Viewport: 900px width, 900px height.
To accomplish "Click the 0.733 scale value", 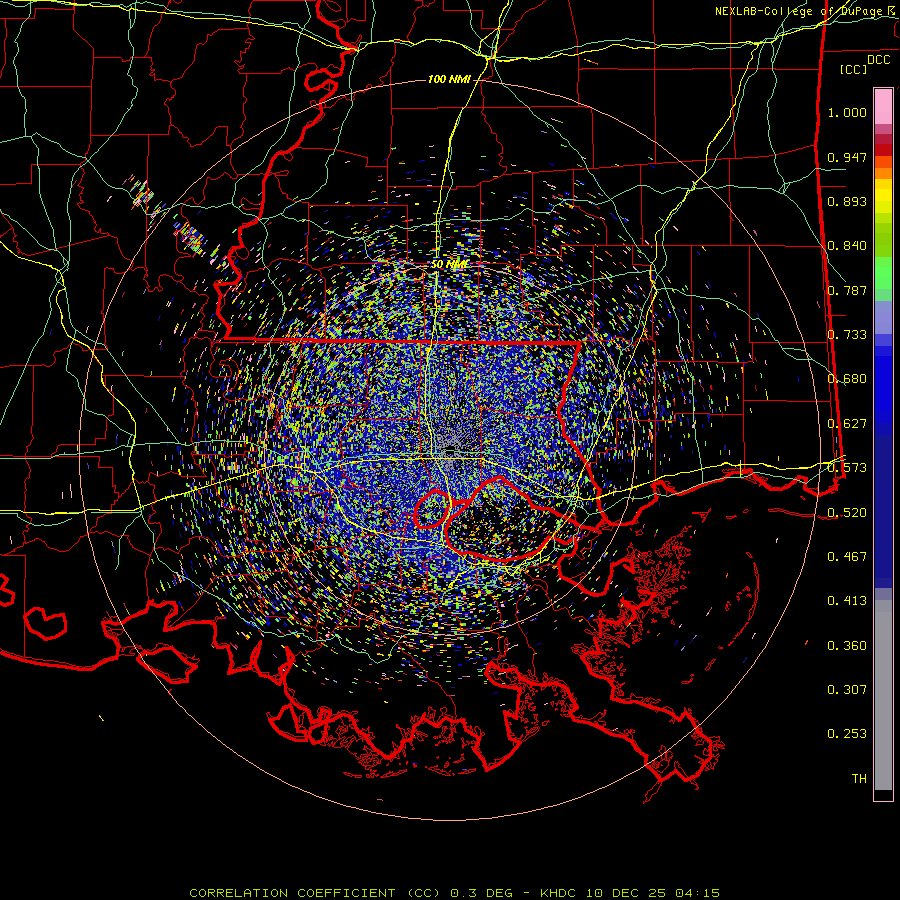I will point(847,335).
